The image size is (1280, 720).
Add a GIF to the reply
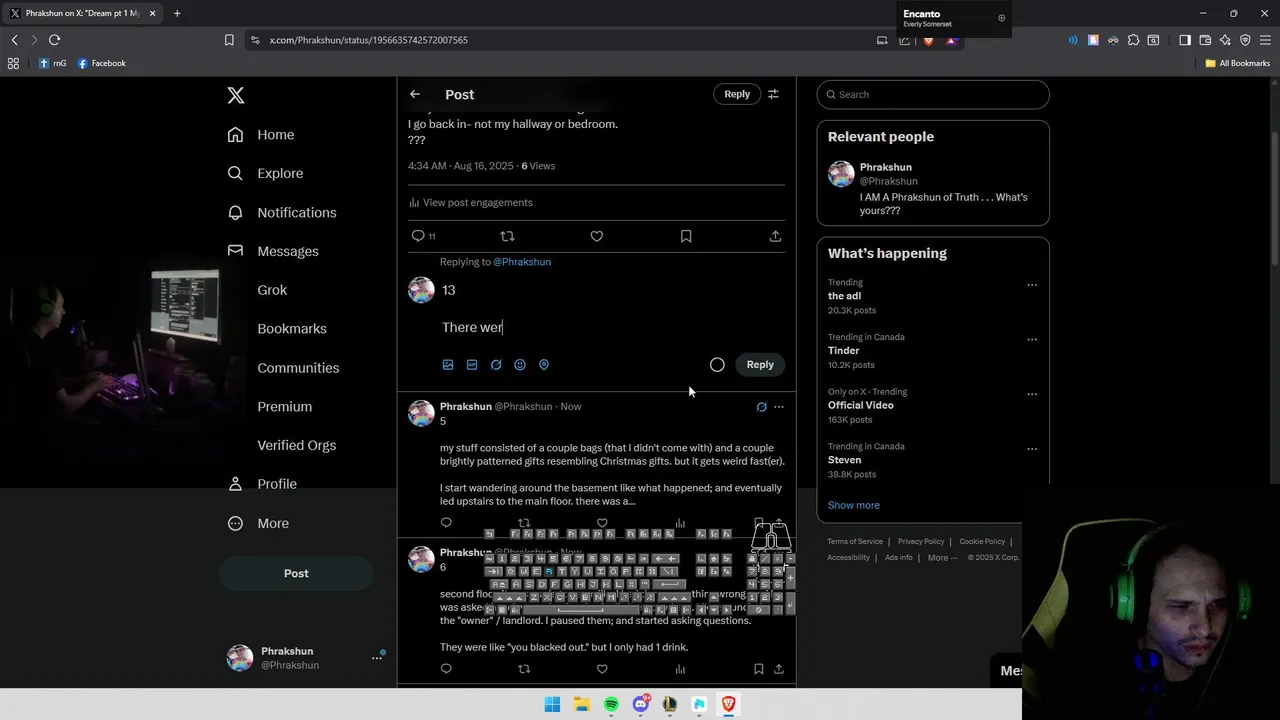[472, 365]
